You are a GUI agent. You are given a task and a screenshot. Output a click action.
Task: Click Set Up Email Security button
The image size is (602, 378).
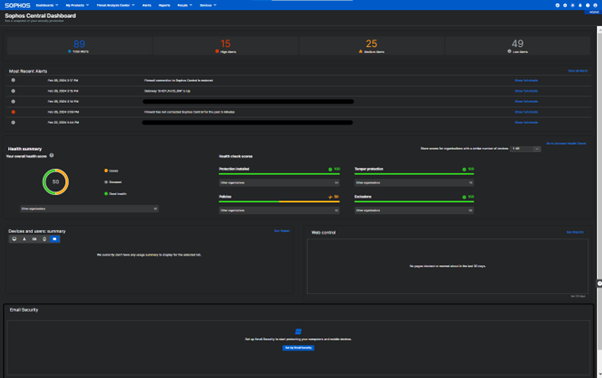298,348
